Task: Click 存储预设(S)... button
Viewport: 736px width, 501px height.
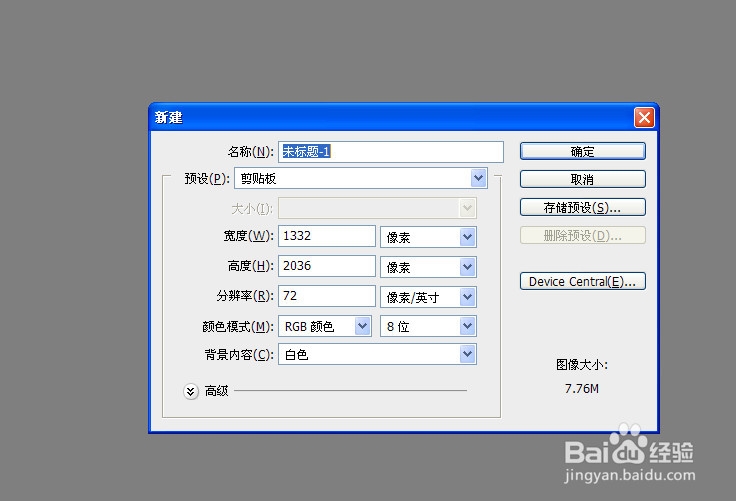Action: tap(583, 208)
